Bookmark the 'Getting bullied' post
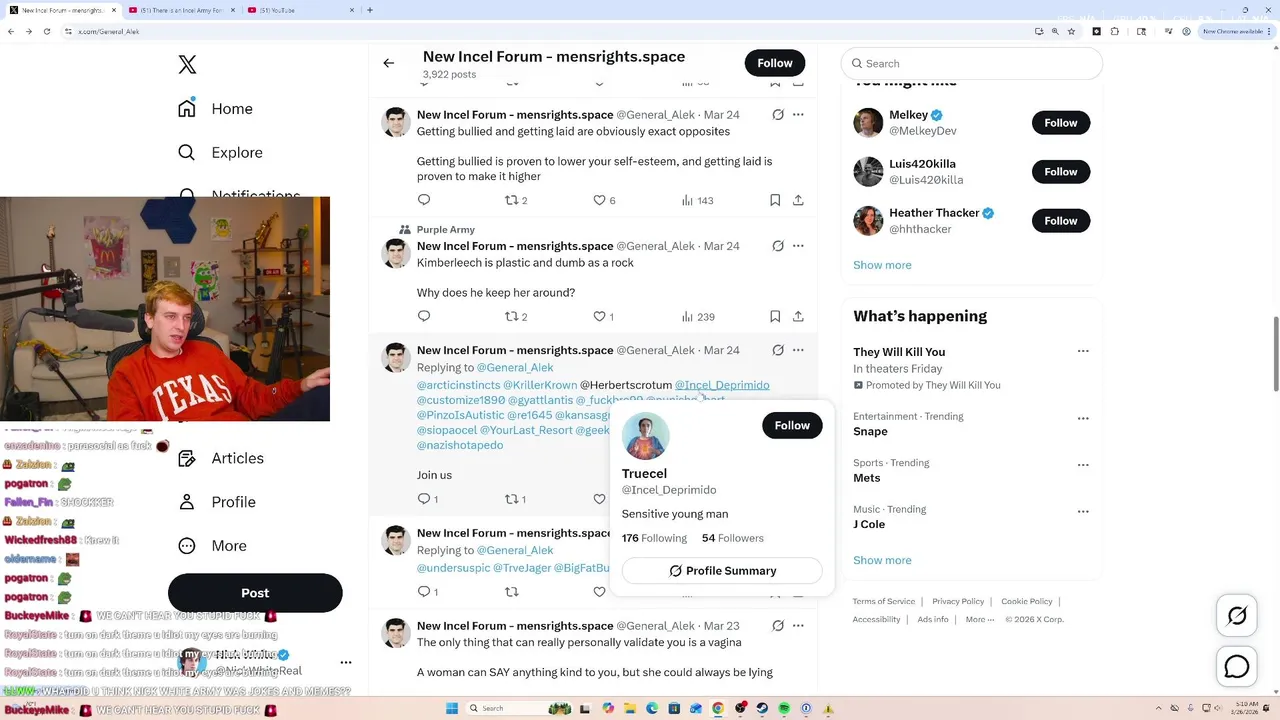 (775, 200)
